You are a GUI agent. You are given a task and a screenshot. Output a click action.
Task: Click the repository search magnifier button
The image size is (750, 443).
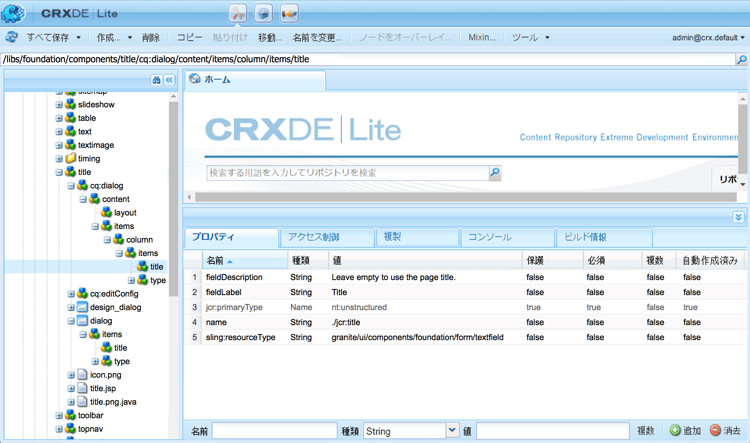point(495,173)
